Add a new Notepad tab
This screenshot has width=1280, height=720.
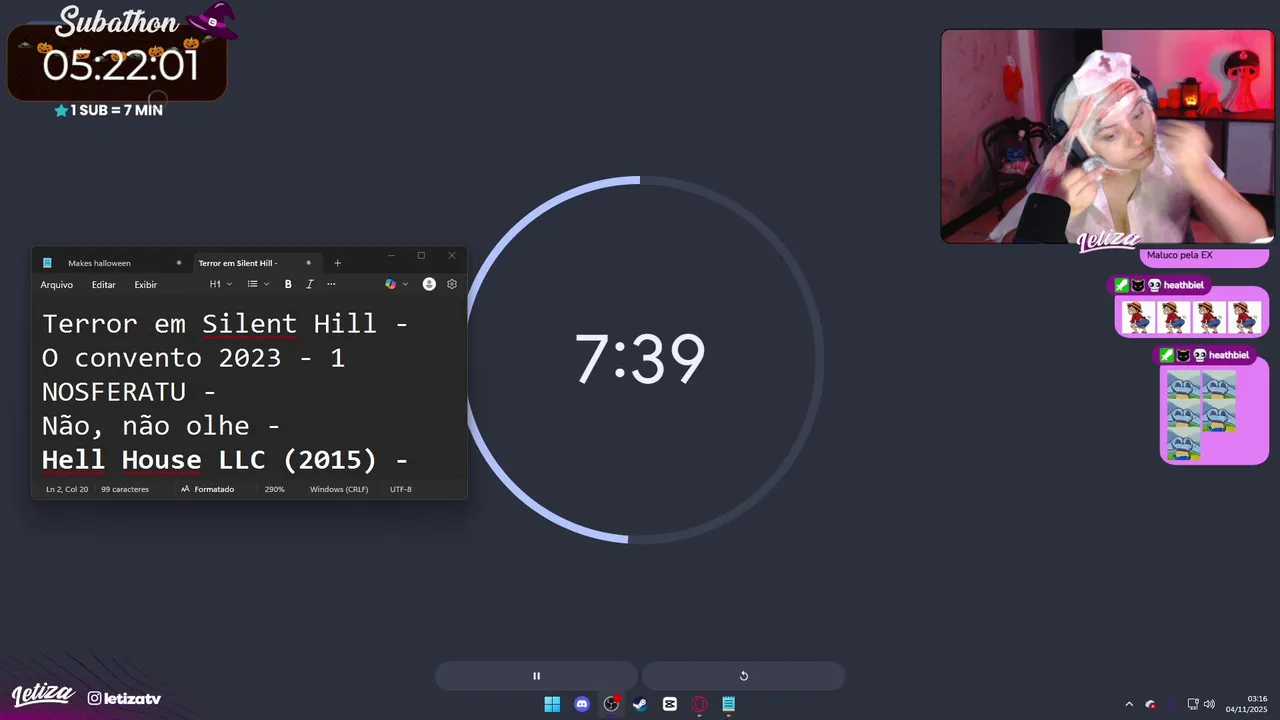click(x=337, y=263)
